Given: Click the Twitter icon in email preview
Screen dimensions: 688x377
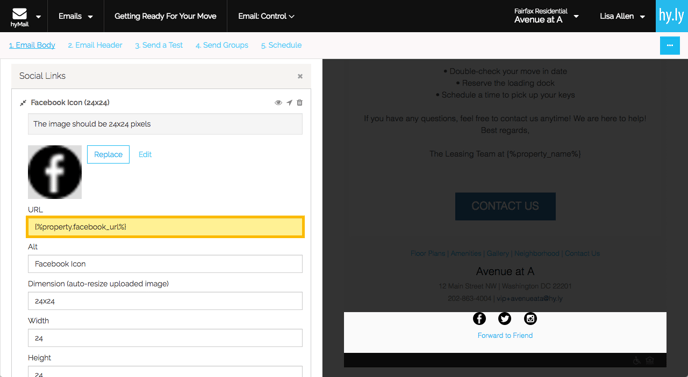Looking at the screenshot, I should point(505,319).
